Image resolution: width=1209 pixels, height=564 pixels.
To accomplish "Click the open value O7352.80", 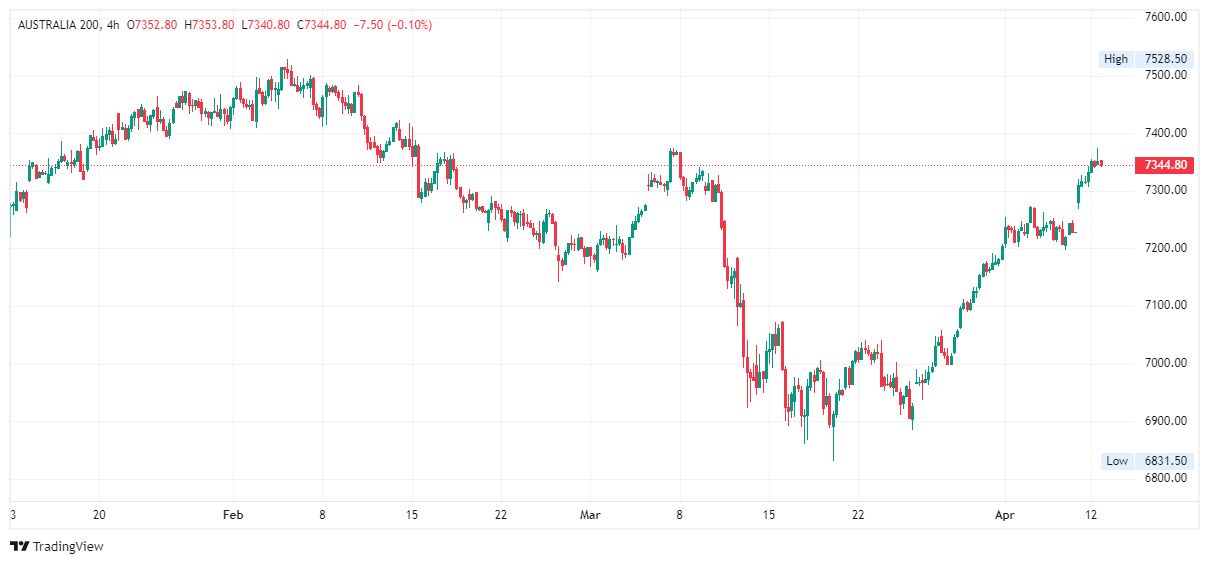I will pyautogui.click(x=152, y=25).
